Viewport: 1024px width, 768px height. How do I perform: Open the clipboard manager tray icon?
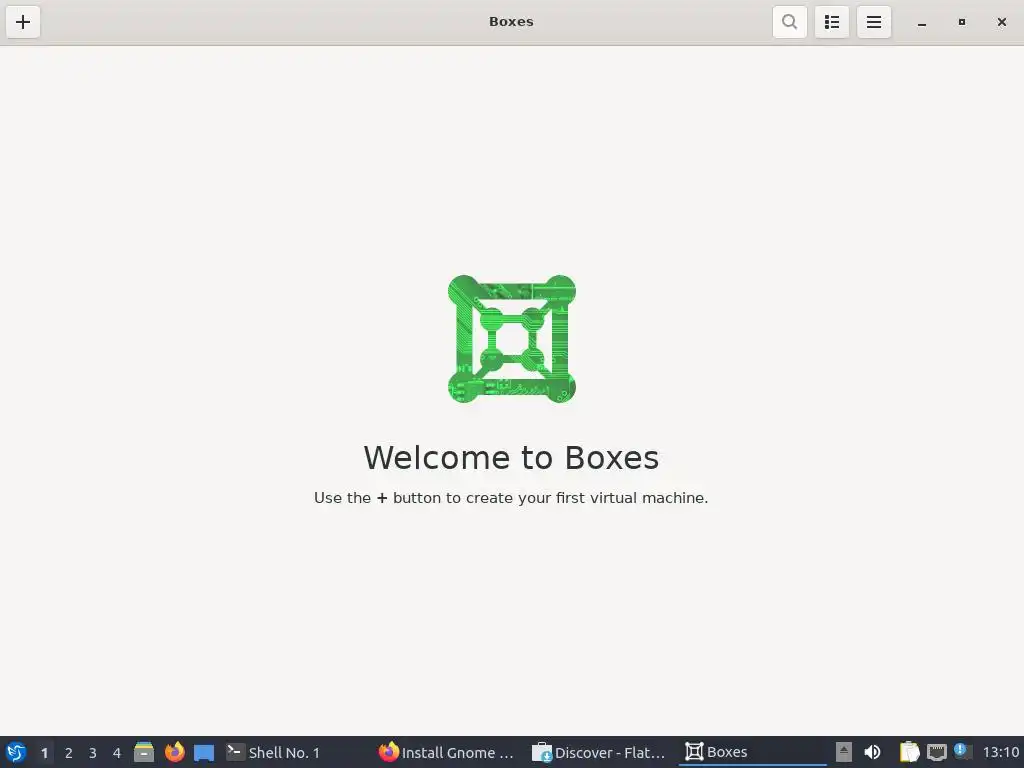pos(909,752)
